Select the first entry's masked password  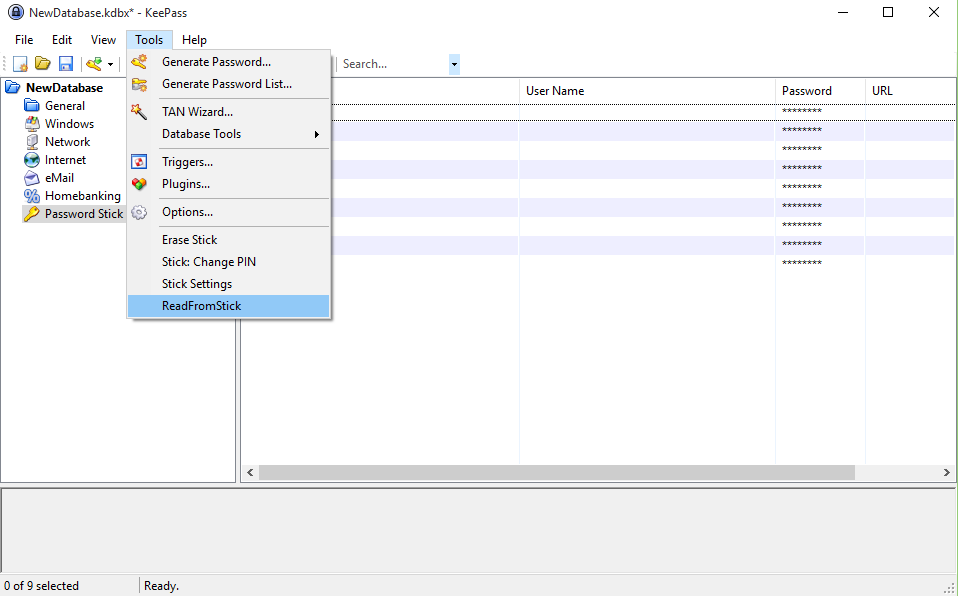click(802, 112)
